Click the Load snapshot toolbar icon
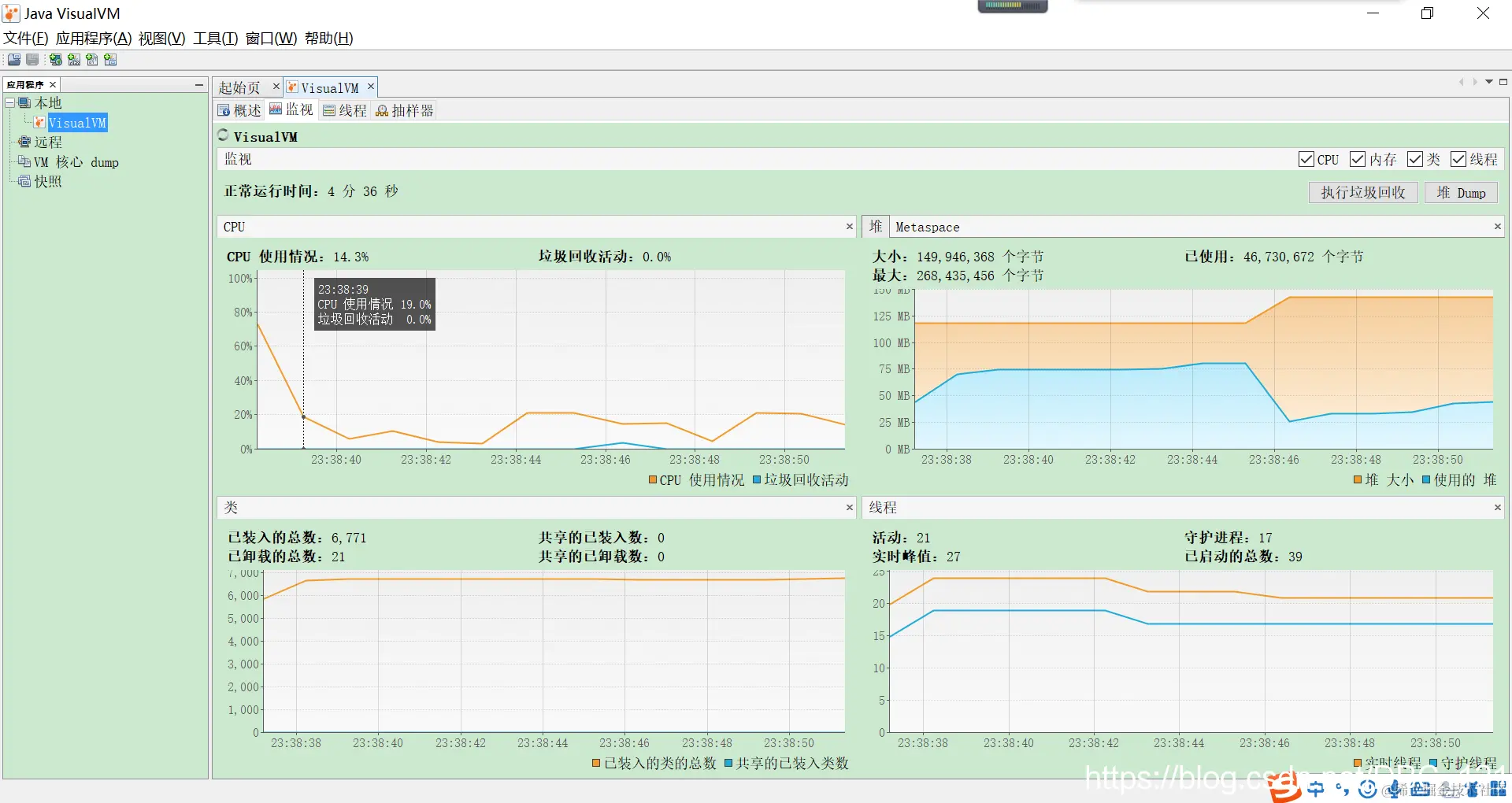Image resolution: width=1512 pixels, height=803 pixels. coord(14,60)
